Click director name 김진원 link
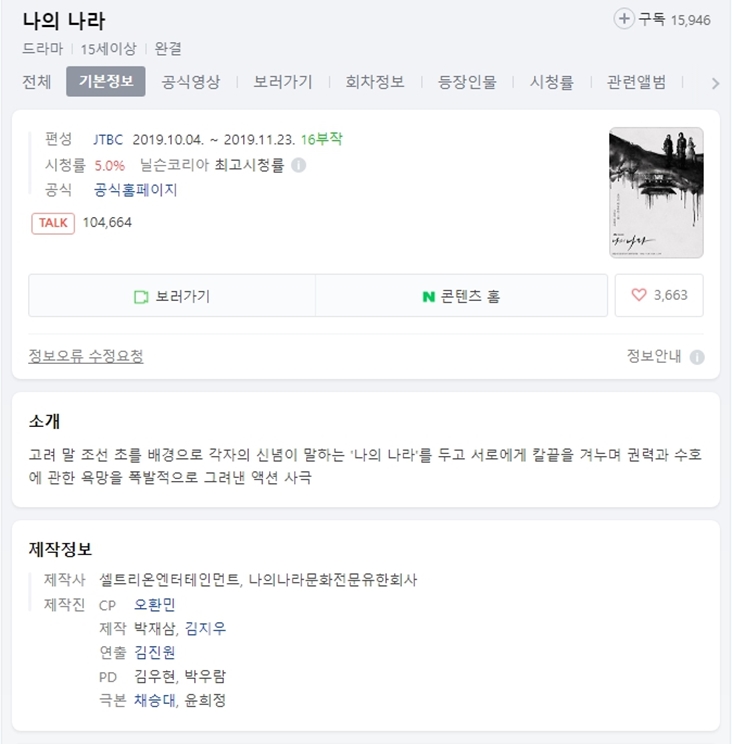 pos(155,652)
